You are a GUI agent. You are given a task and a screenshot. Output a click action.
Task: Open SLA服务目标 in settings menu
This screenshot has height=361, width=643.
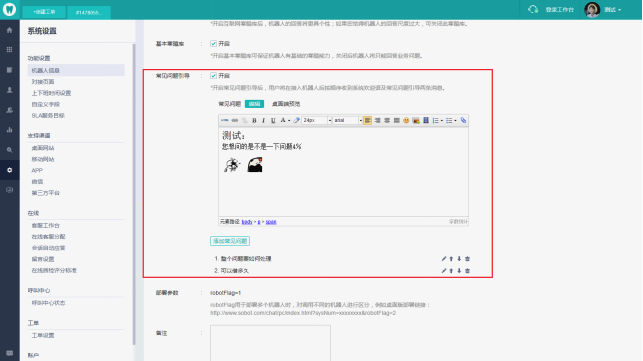(x=48, y=116)
